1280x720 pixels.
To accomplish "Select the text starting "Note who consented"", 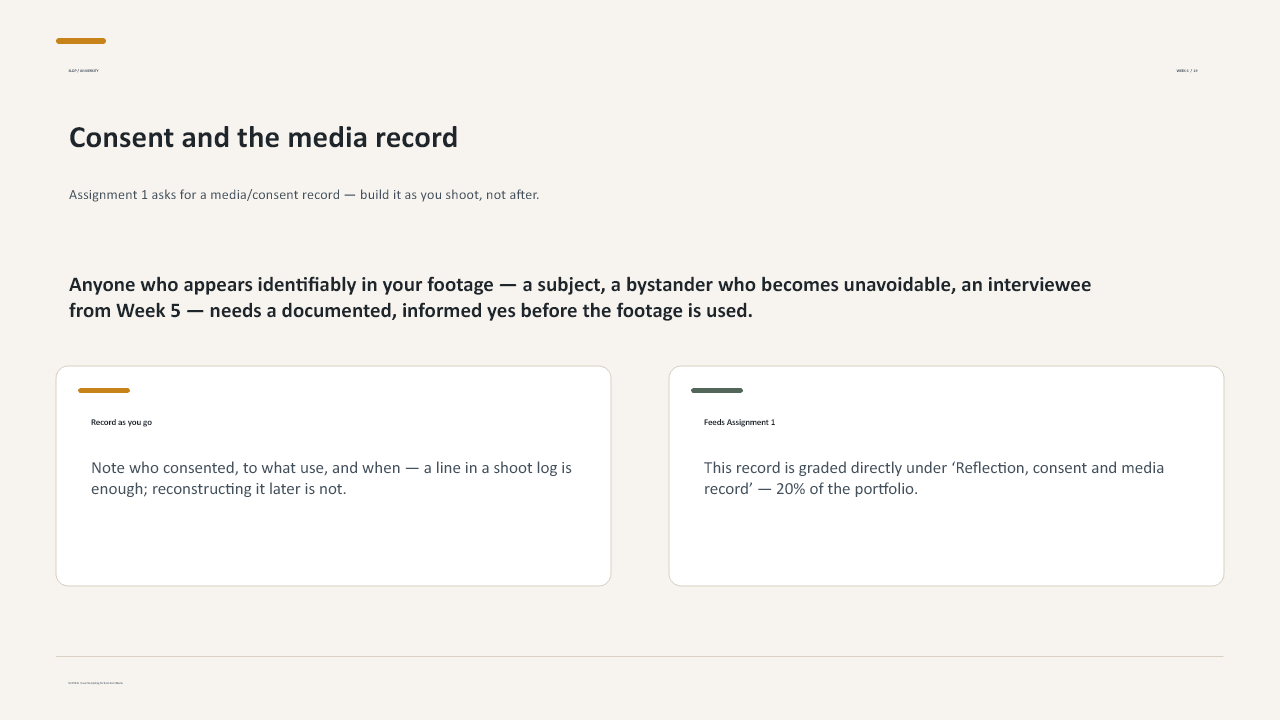I will tap(331, 478).
